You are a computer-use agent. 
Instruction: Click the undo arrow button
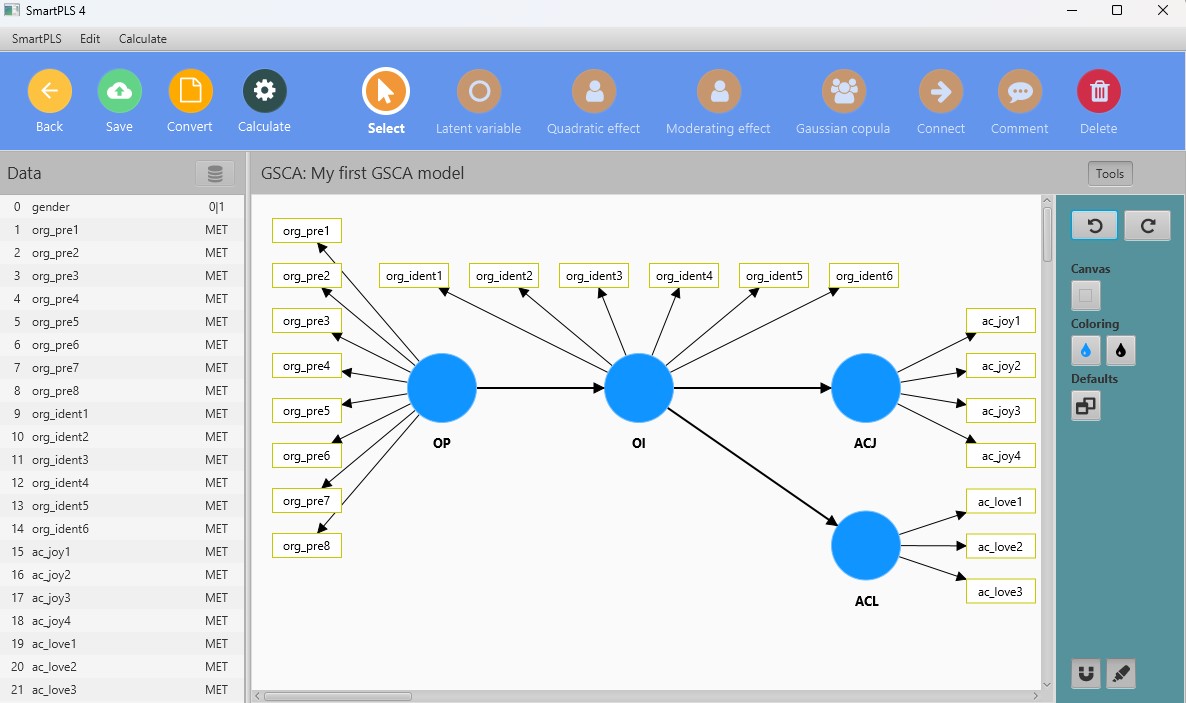1095,226
